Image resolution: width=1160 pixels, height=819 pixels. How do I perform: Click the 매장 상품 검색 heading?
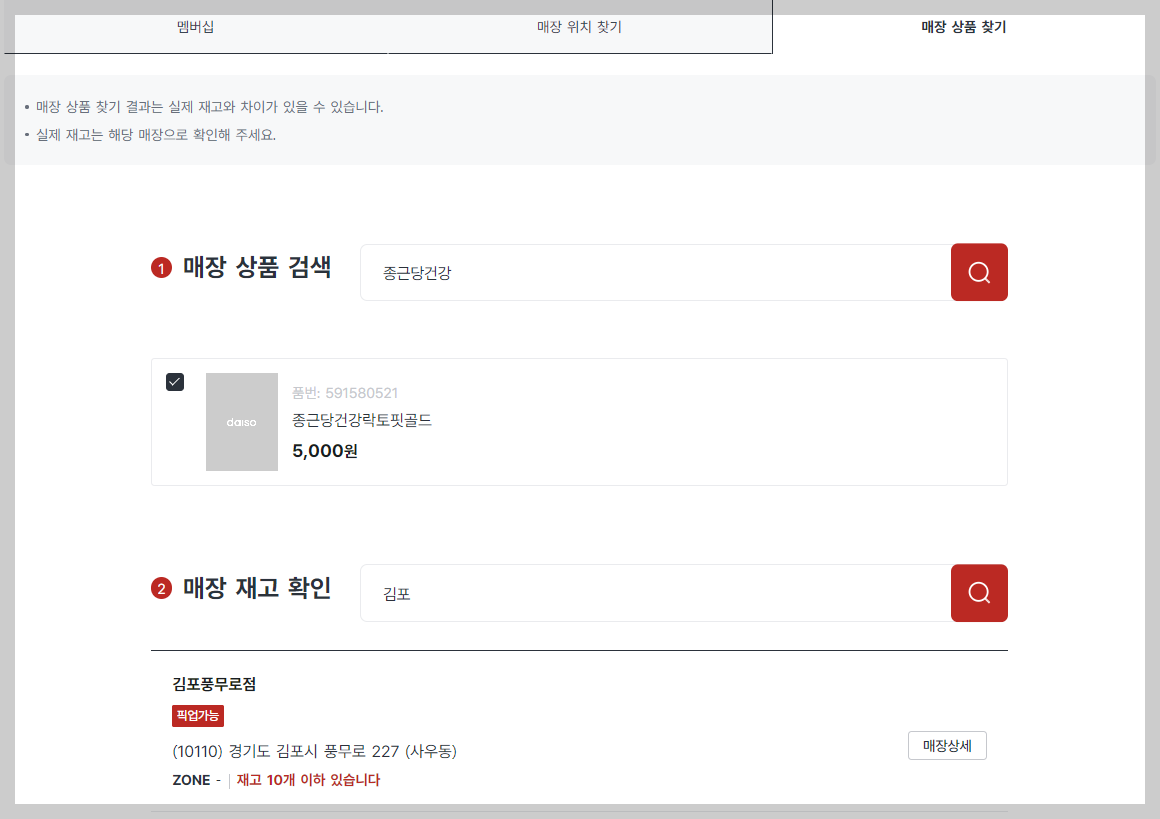click(x=257, y=268)
